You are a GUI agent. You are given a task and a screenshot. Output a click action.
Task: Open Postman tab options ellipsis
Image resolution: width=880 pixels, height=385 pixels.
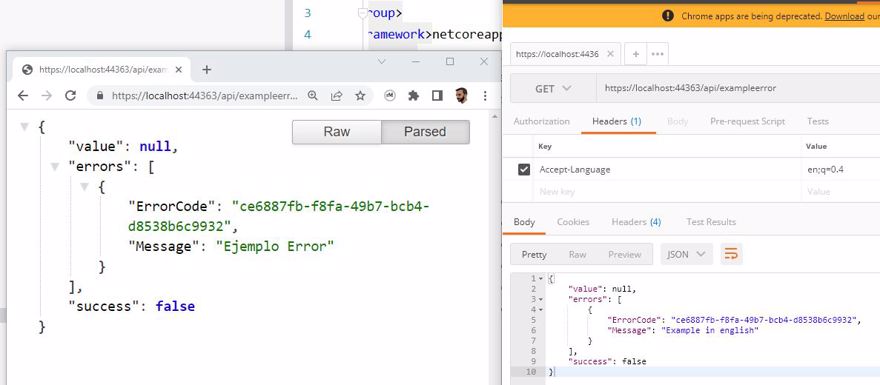pyautogui.click(x=658, y=54)
